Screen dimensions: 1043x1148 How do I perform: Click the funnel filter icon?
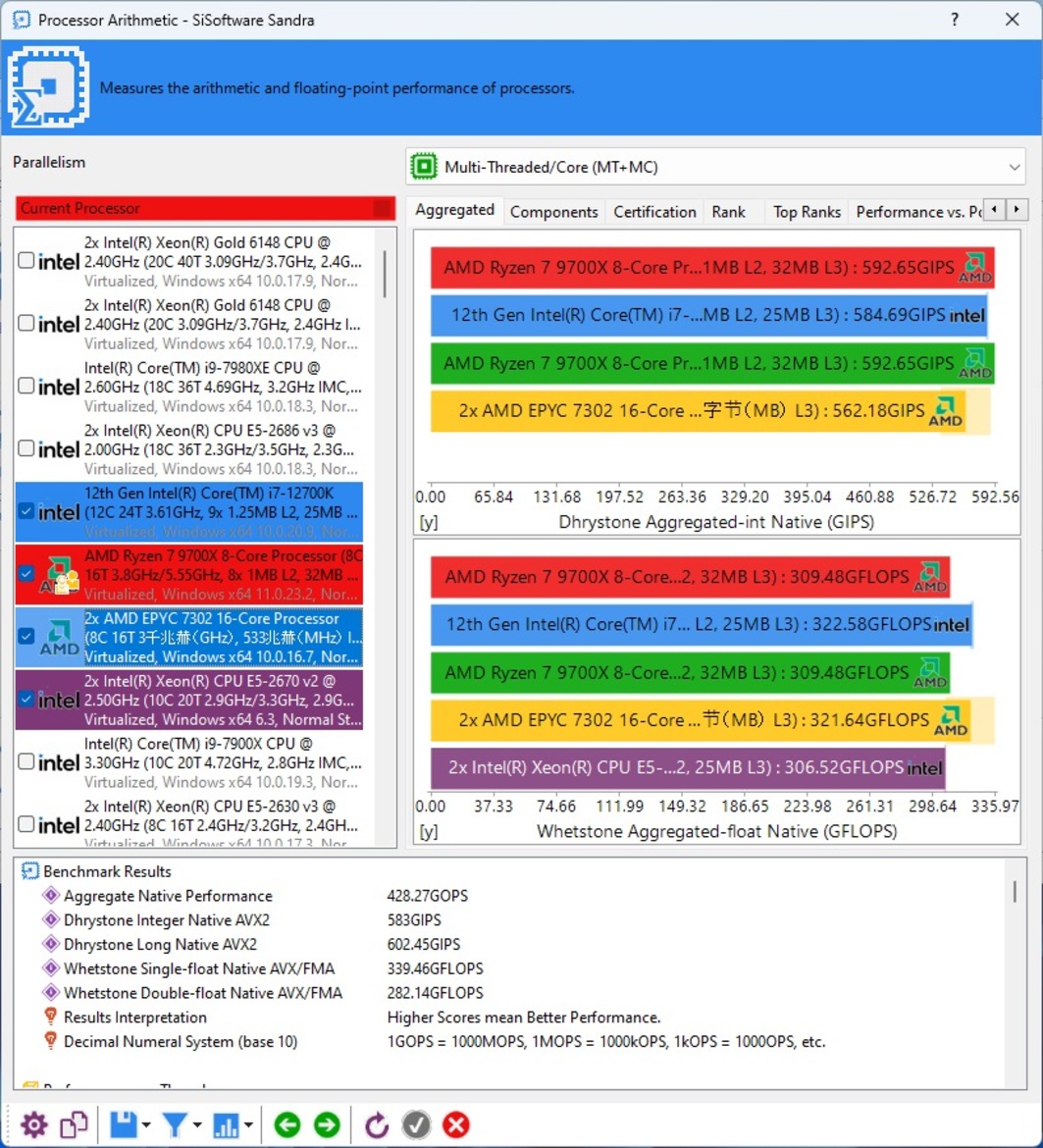point(175,1123)
